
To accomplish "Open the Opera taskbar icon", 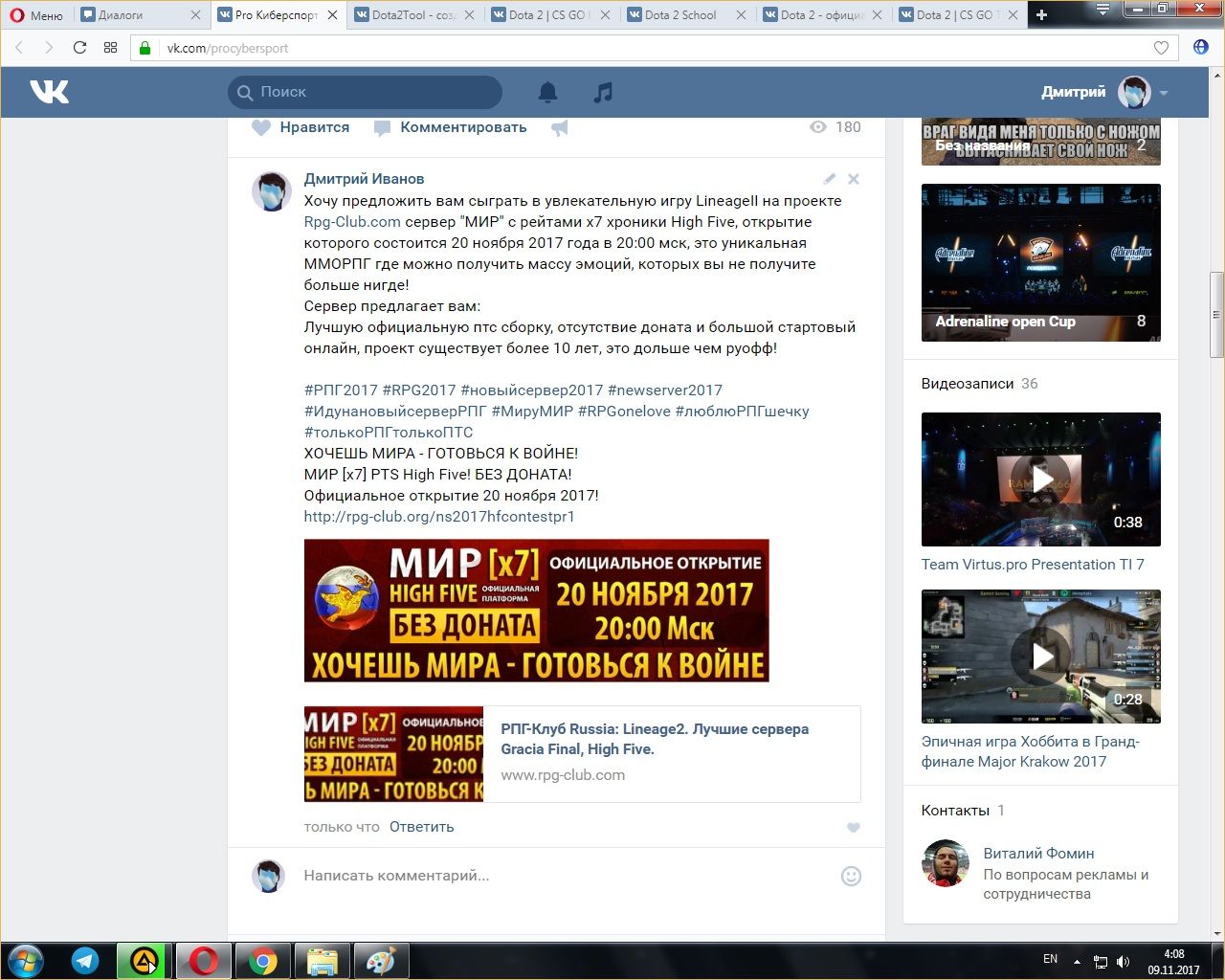I will pyautogui.click(x=204, y=961).
